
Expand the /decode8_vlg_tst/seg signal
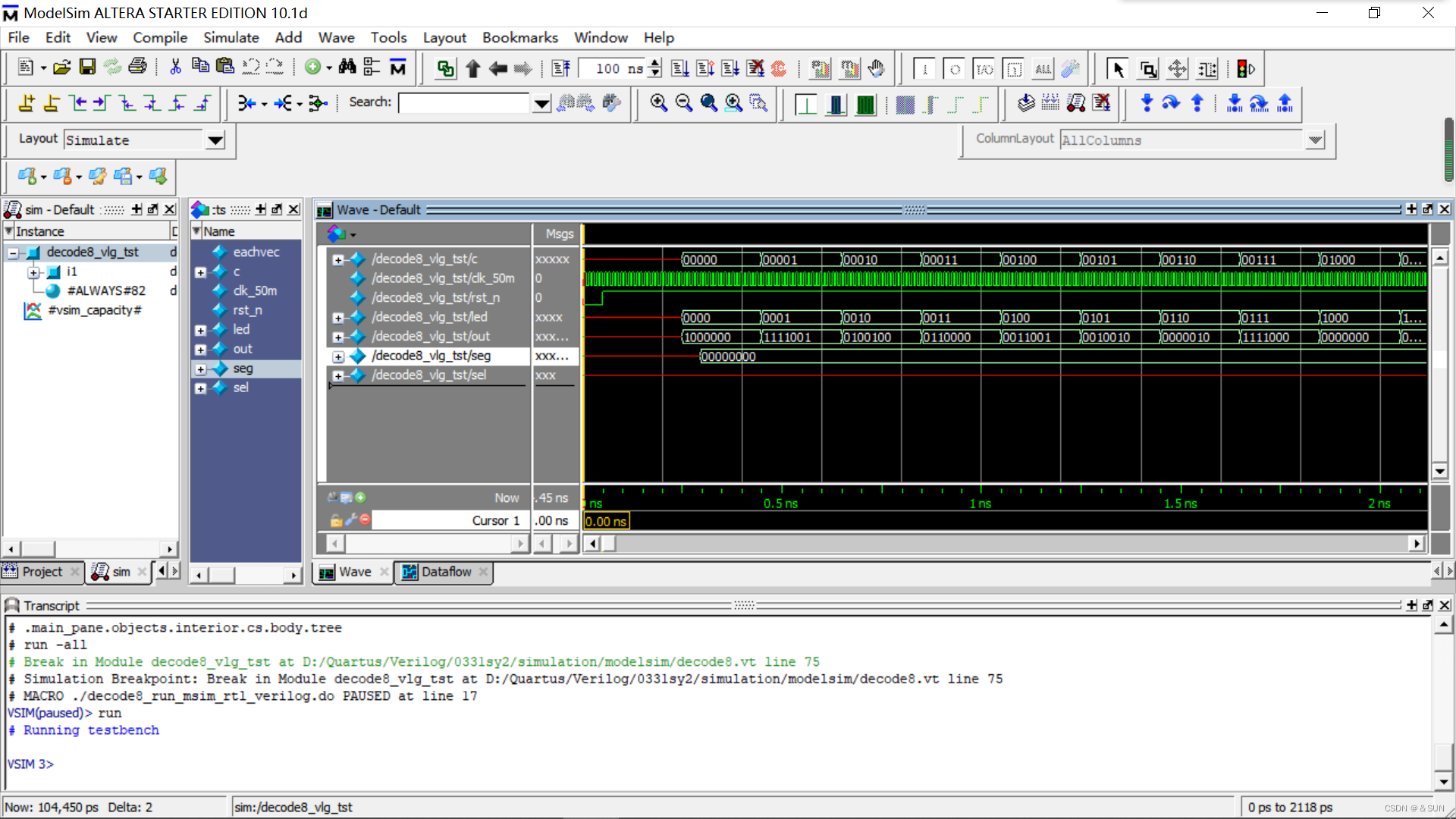click(338, 356)
